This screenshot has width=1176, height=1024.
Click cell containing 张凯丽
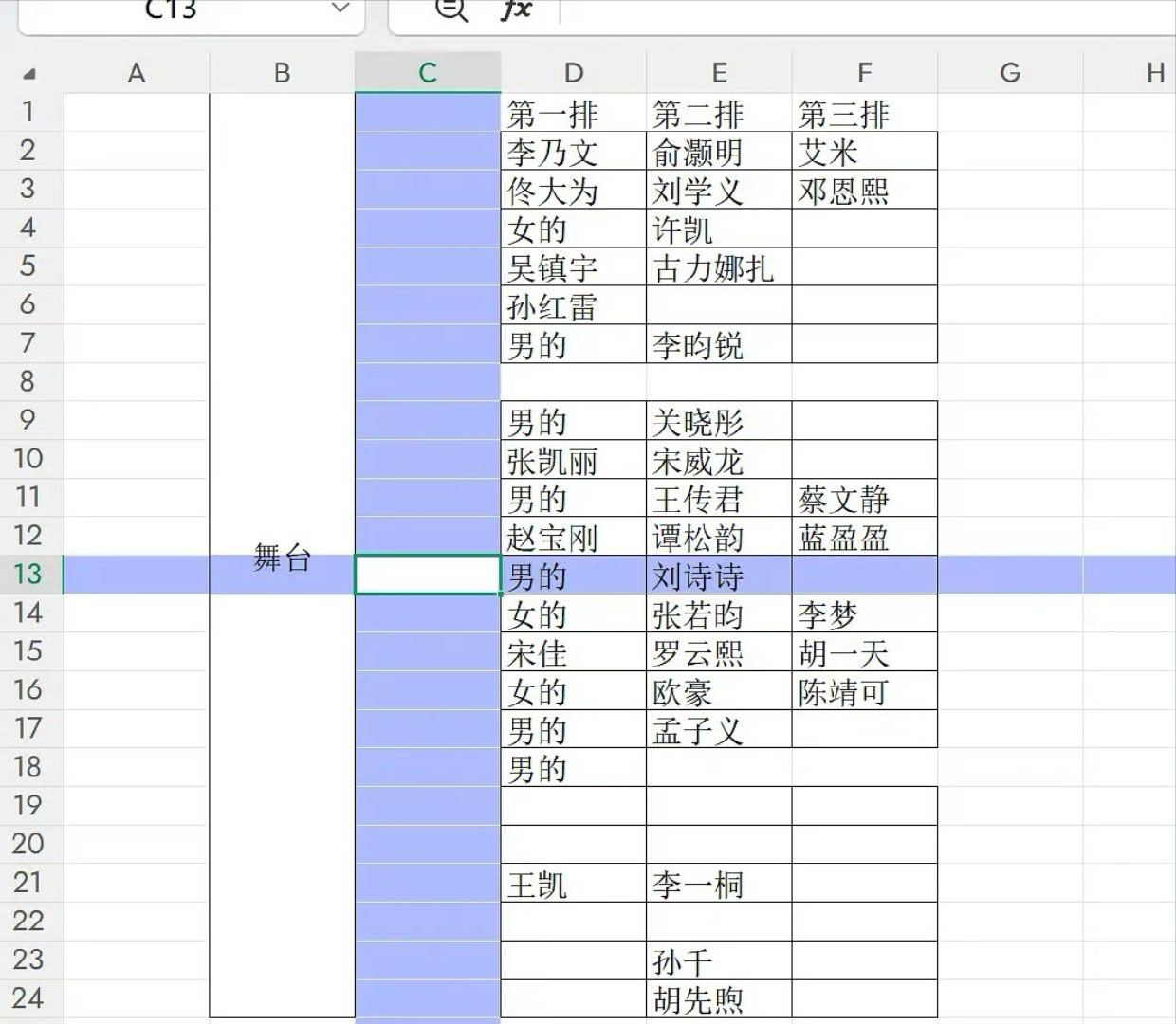pyautogui.click(x=574, y=461)
